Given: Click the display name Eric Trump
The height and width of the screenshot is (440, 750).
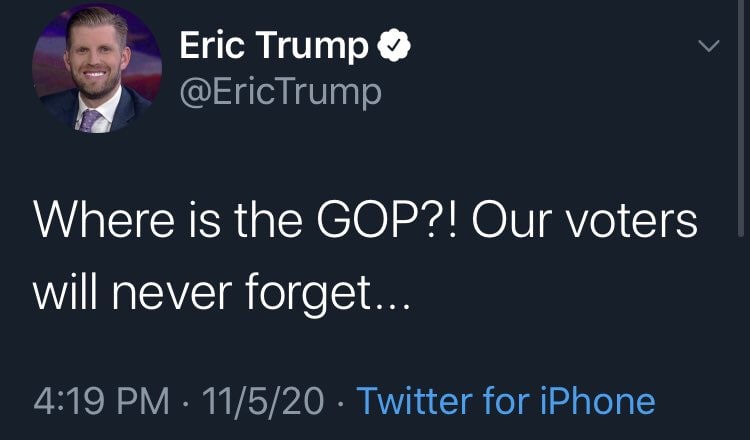Looking at the screenshot, I should [275, 47].
